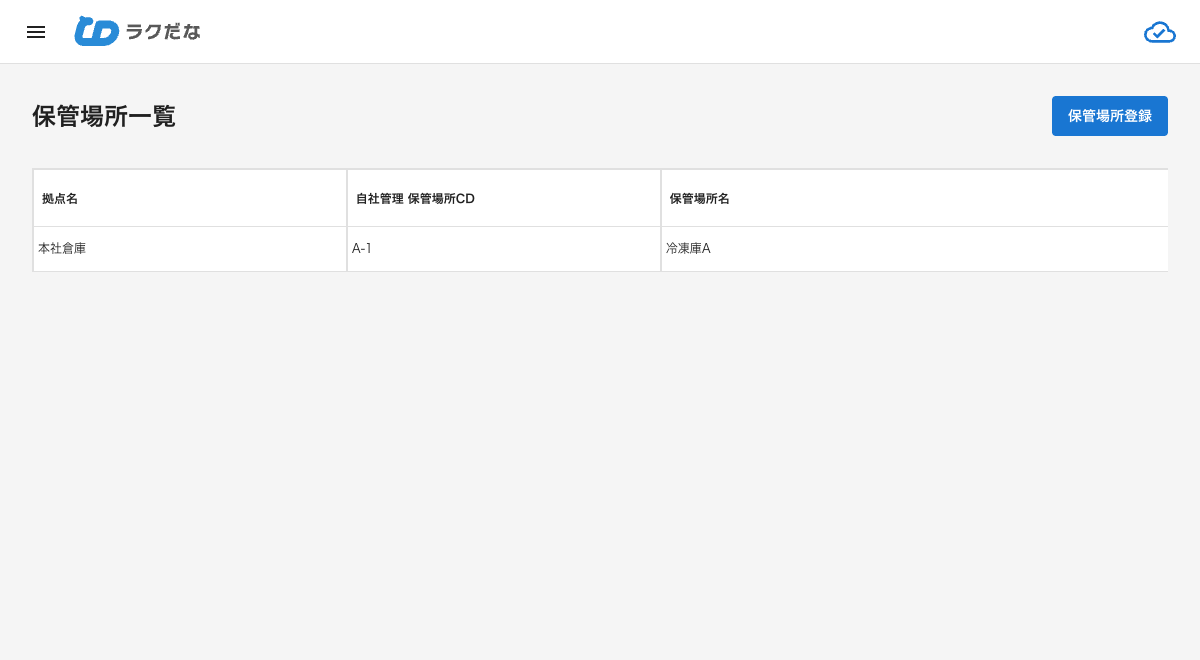Click the 自社管理 保管場所CD column header
Viewport: 1200px width, 660px height.
(504, 198)
